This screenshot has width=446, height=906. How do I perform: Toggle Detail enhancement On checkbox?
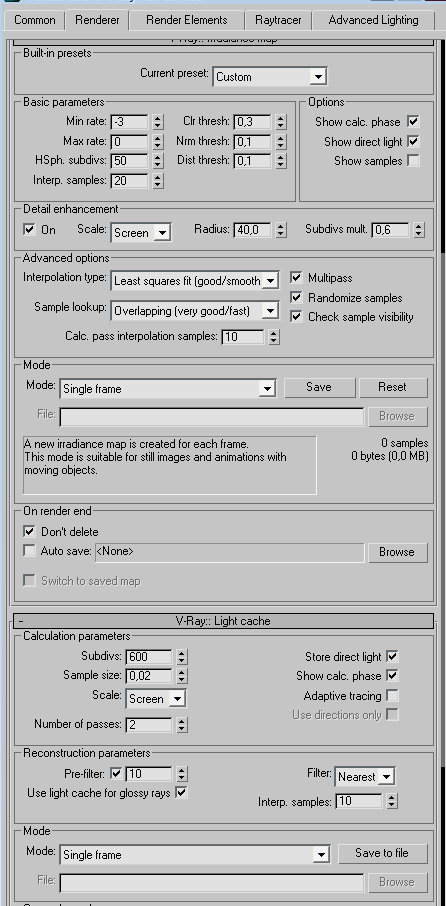click(29, 229)
